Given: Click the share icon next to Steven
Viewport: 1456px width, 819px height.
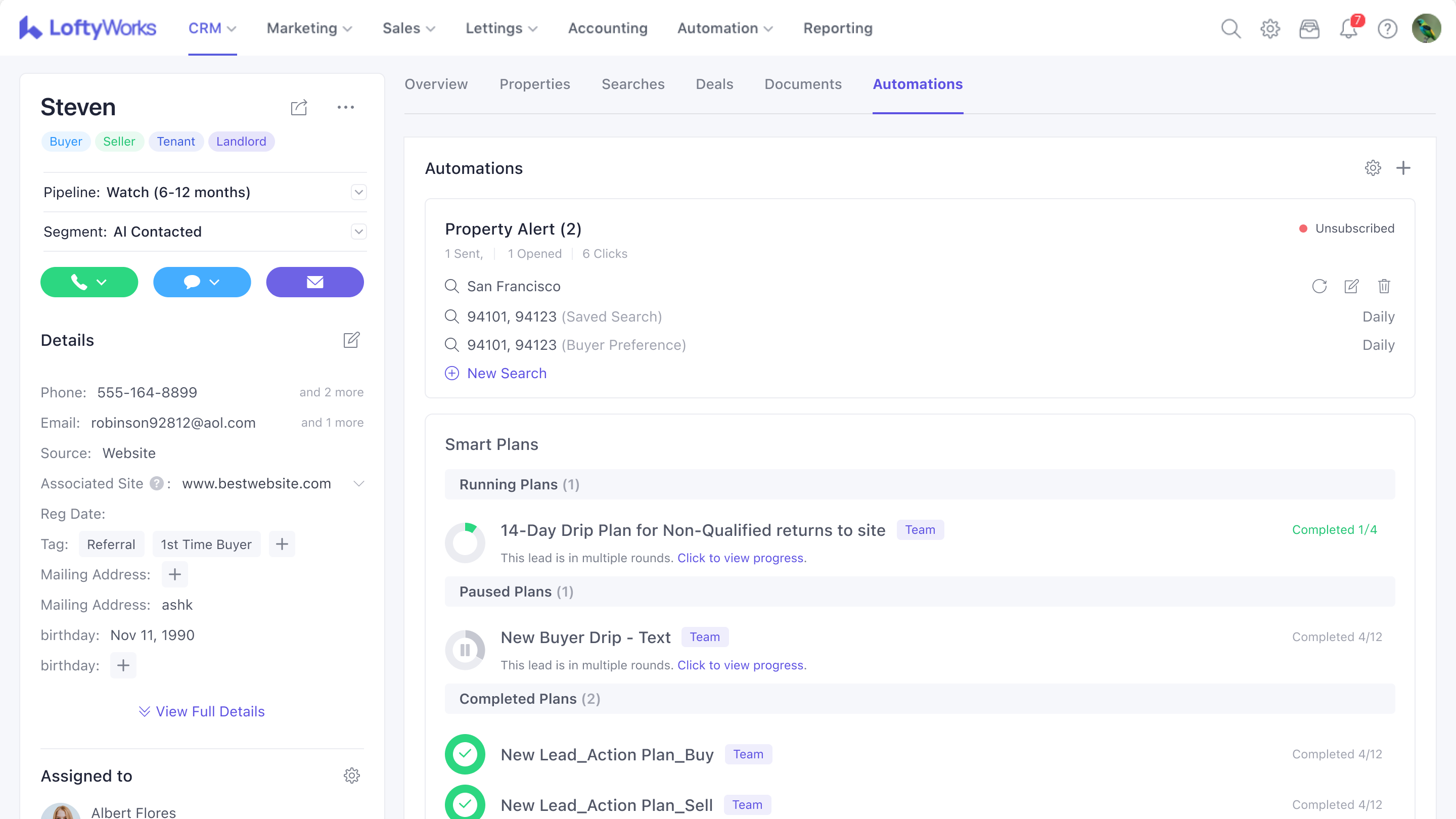Looking at the screenshot, I should pos(298,107).
